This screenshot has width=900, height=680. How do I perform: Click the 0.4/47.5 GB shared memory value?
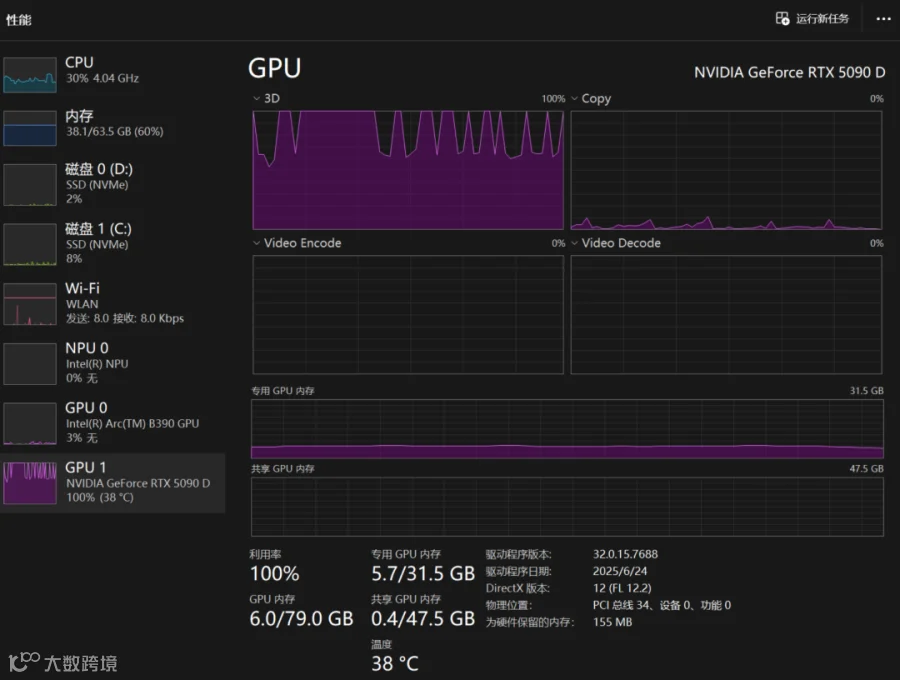point(423,619)
